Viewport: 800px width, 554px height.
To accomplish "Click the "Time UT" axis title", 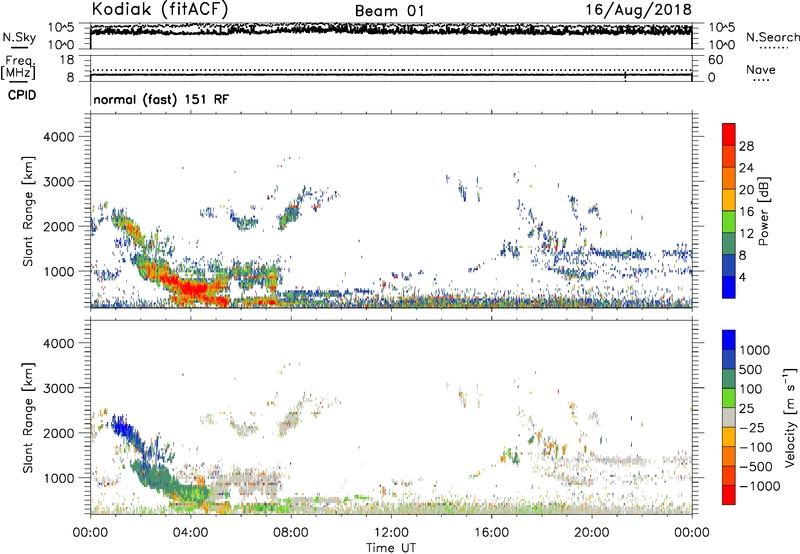I will click(391, 548).
